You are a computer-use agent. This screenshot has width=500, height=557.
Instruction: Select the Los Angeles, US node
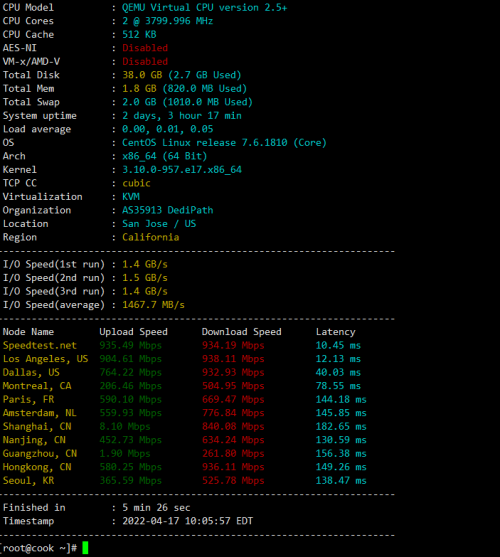coord(45,358)
